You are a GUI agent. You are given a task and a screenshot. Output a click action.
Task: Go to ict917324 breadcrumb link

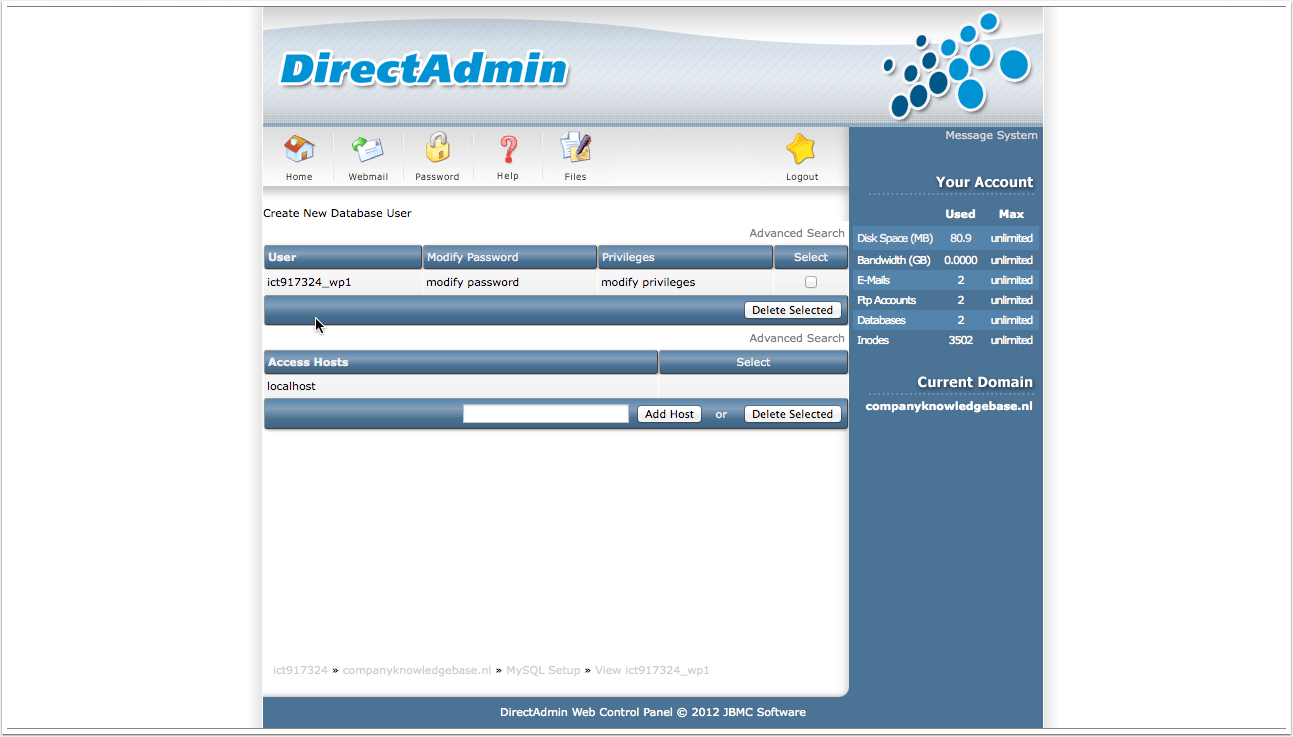(300, 670)
